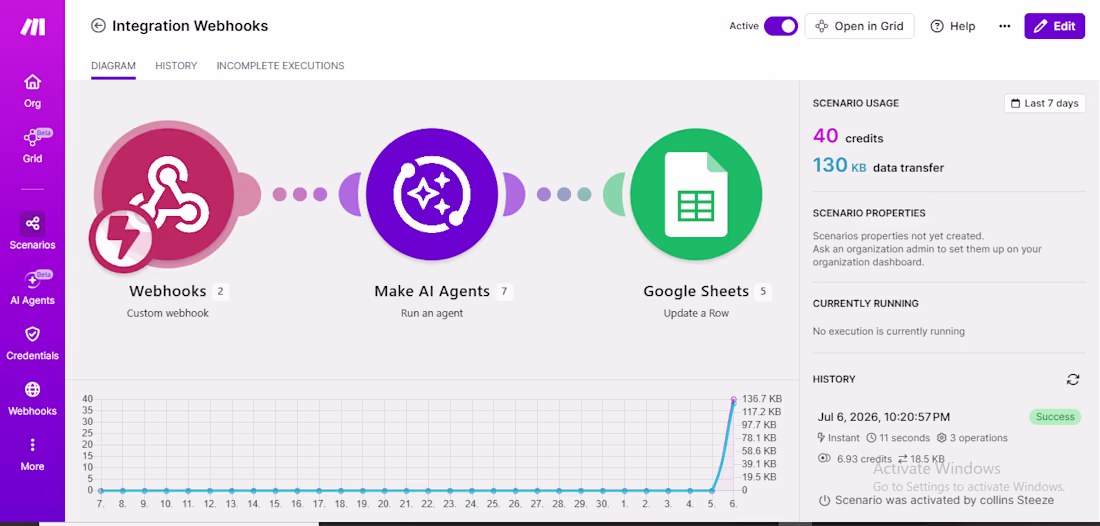
Task: Show More sidebar options
Action: click(x=32, y=454)
